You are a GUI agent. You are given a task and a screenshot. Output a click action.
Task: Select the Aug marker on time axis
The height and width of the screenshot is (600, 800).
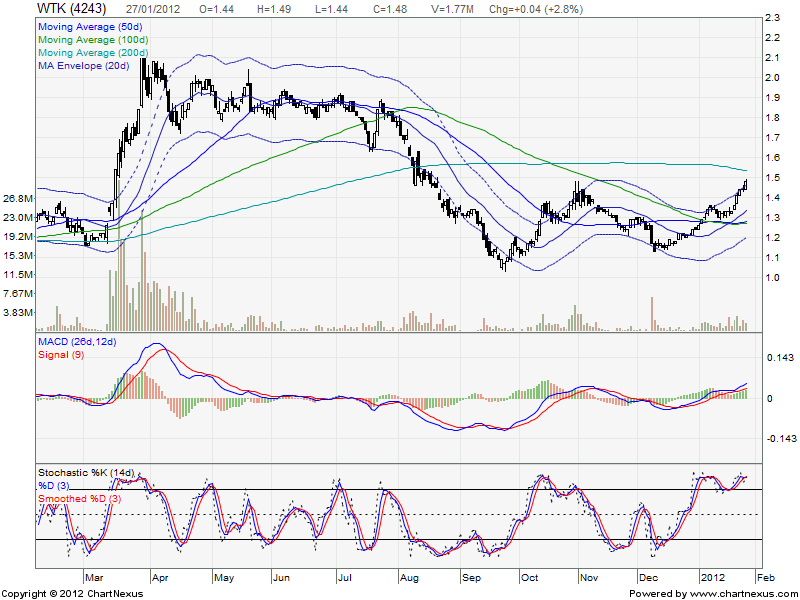point(408,578)
